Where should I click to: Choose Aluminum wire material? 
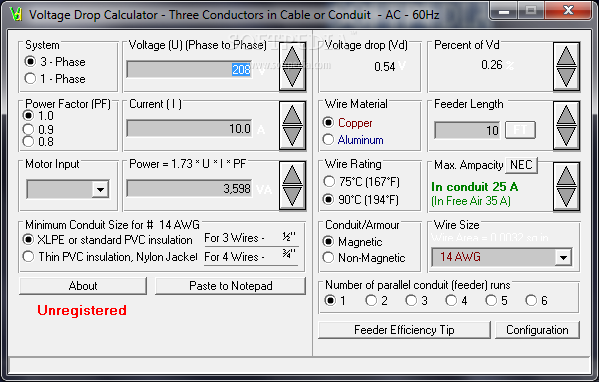(x=353, y=140)
